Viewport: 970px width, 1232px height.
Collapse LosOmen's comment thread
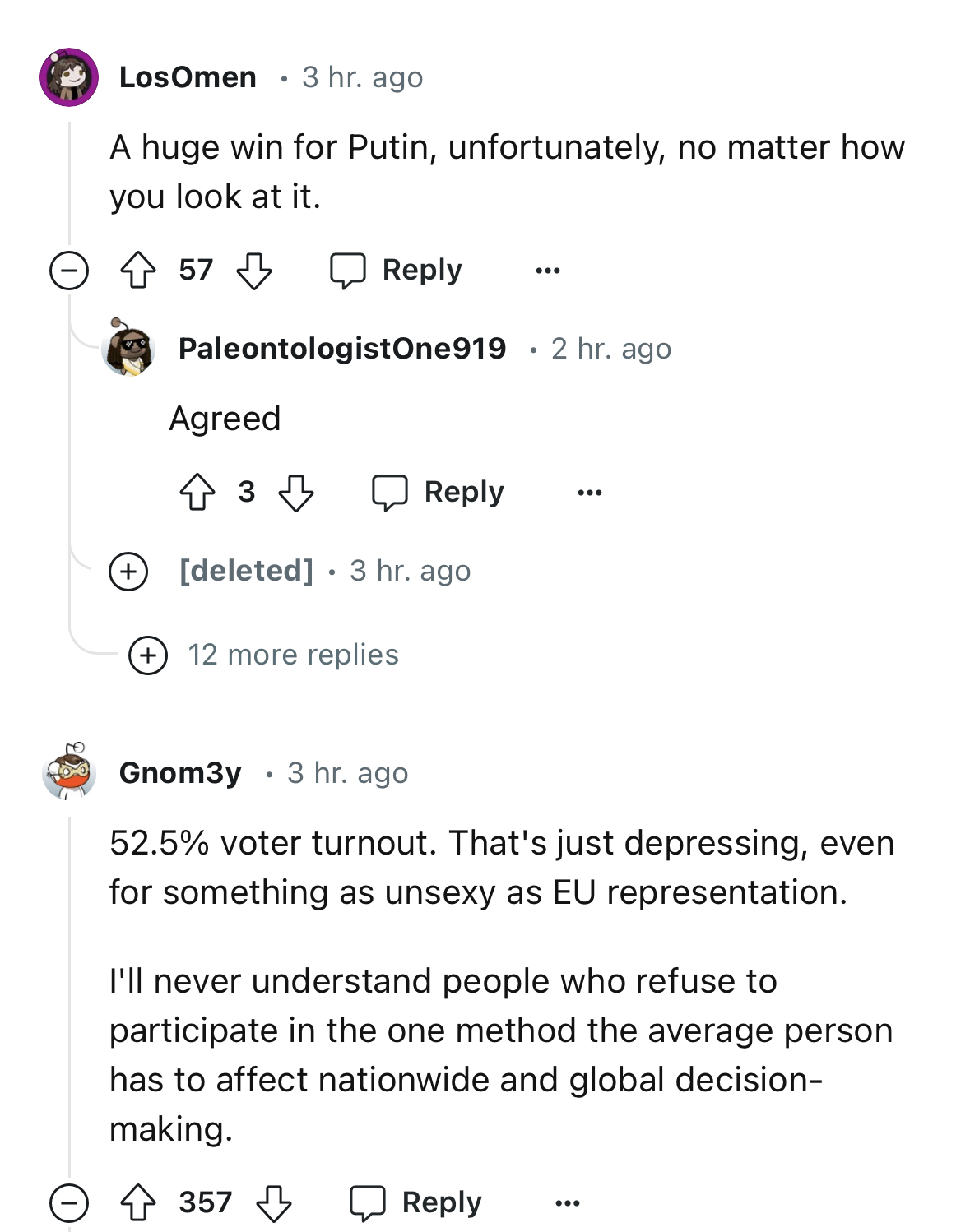(x=69, y=271)
